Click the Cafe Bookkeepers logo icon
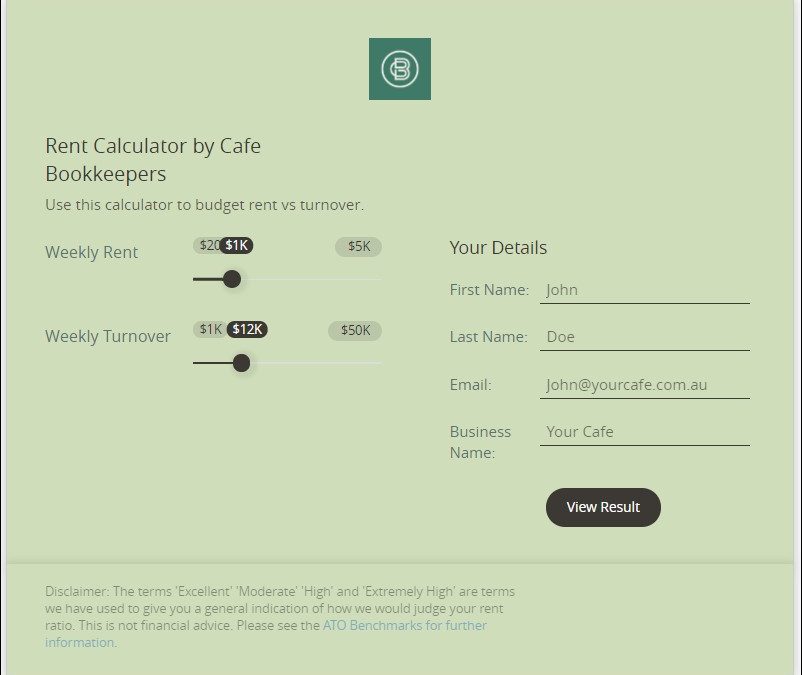Screen dimensions: 802x675 400,69
